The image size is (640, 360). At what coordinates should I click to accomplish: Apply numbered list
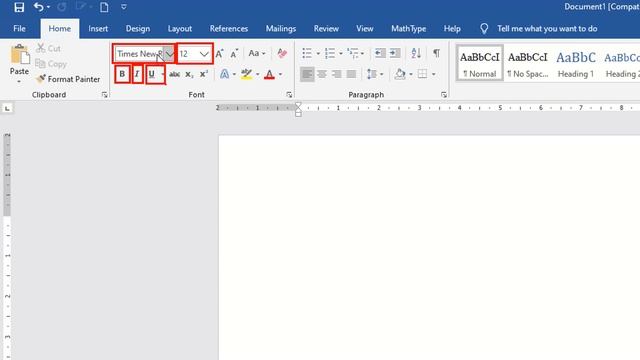point(330,53)
